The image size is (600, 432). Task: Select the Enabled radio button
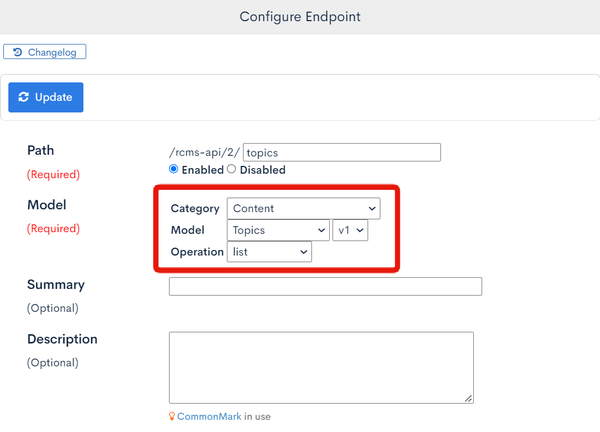[x=173, y=169]
